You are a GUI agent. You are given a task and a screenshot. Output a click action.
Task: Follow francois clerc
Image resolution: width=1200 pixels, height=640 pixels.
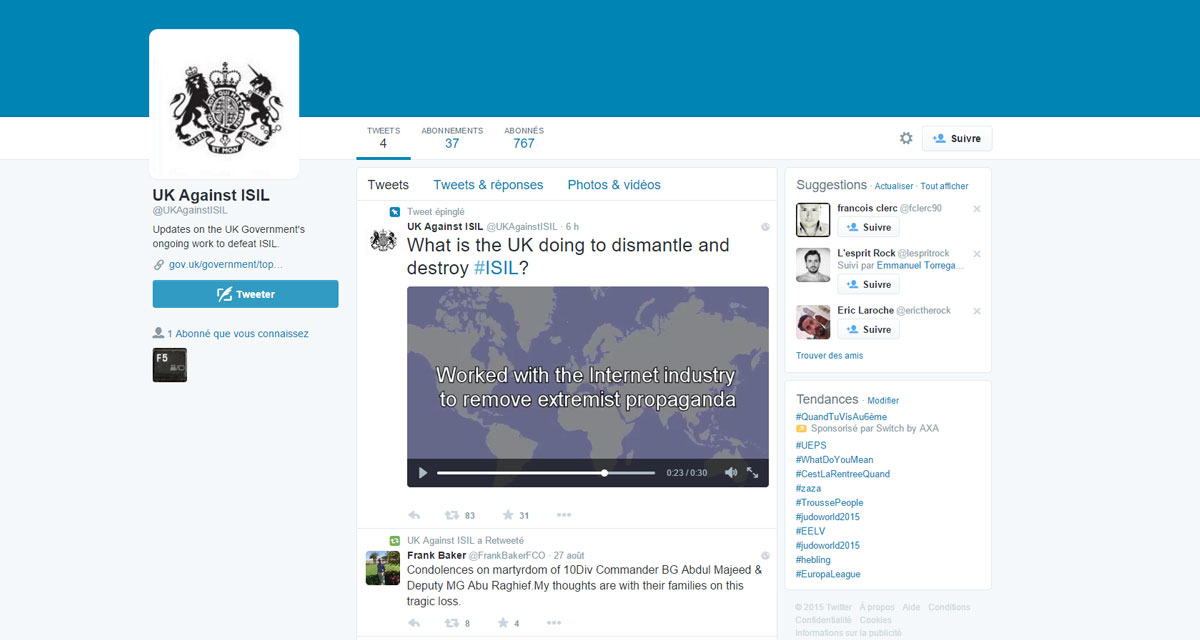[868, 228]
